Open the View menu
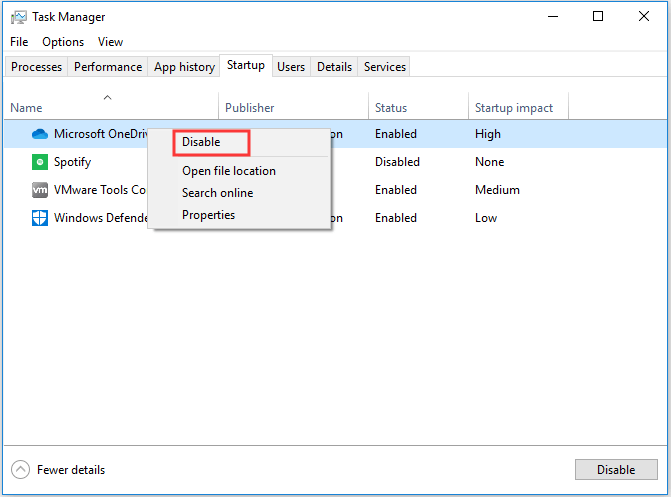Viewport: 671px width, 497px height. tap(110, 42)
